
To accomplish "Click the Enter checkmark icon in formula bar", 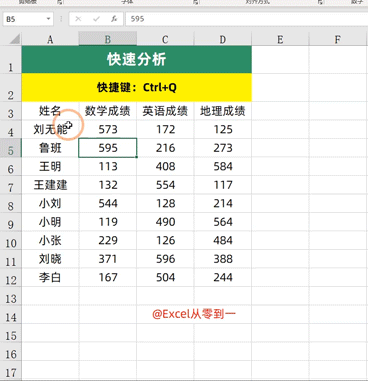I will [96, 19].
